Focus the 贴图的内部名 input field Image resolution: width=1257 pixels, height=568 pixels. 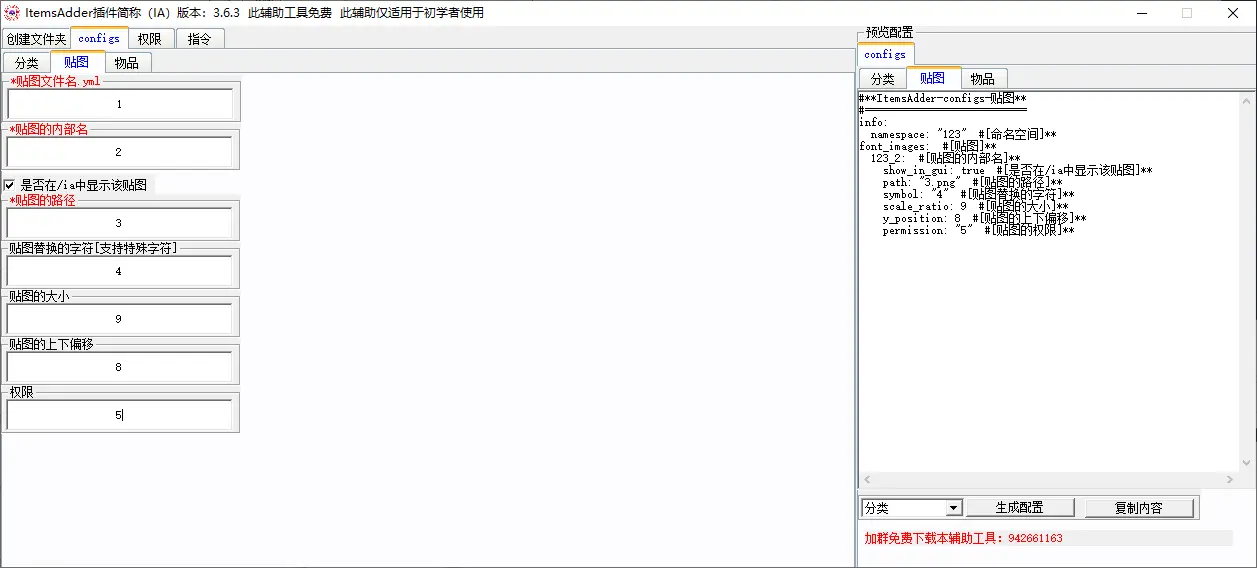coord(120,152)
